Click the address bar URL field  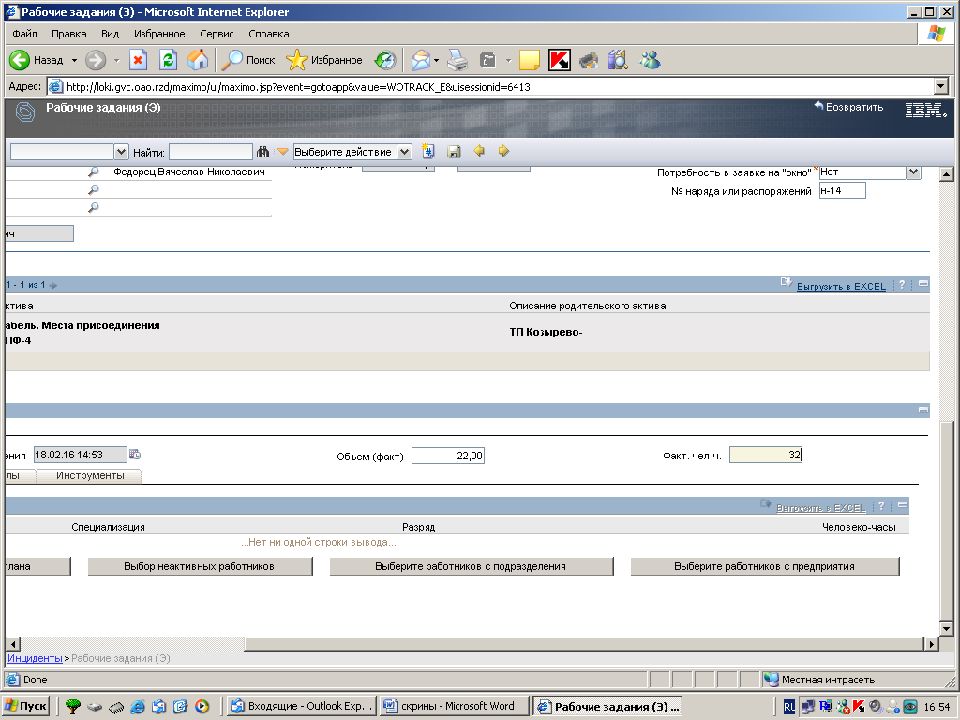[x=491, y=86]
